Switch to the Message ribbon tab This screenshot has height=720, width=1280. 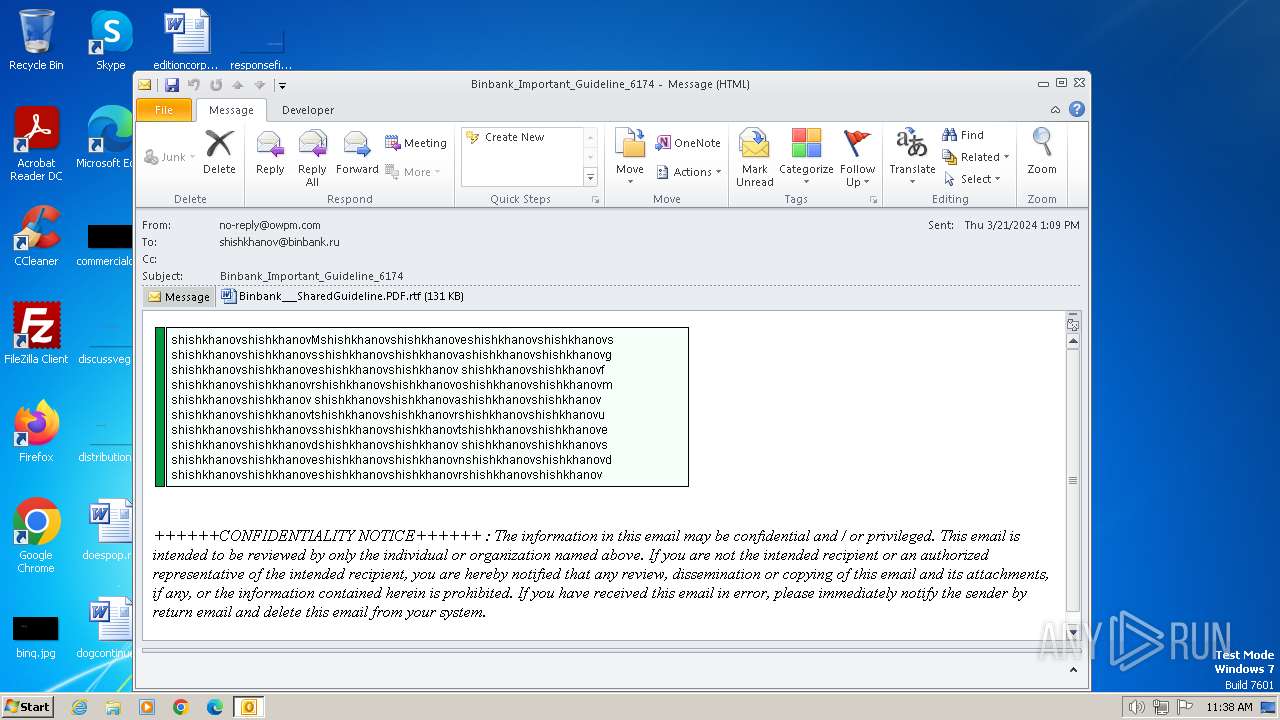(x=231, y=110)
